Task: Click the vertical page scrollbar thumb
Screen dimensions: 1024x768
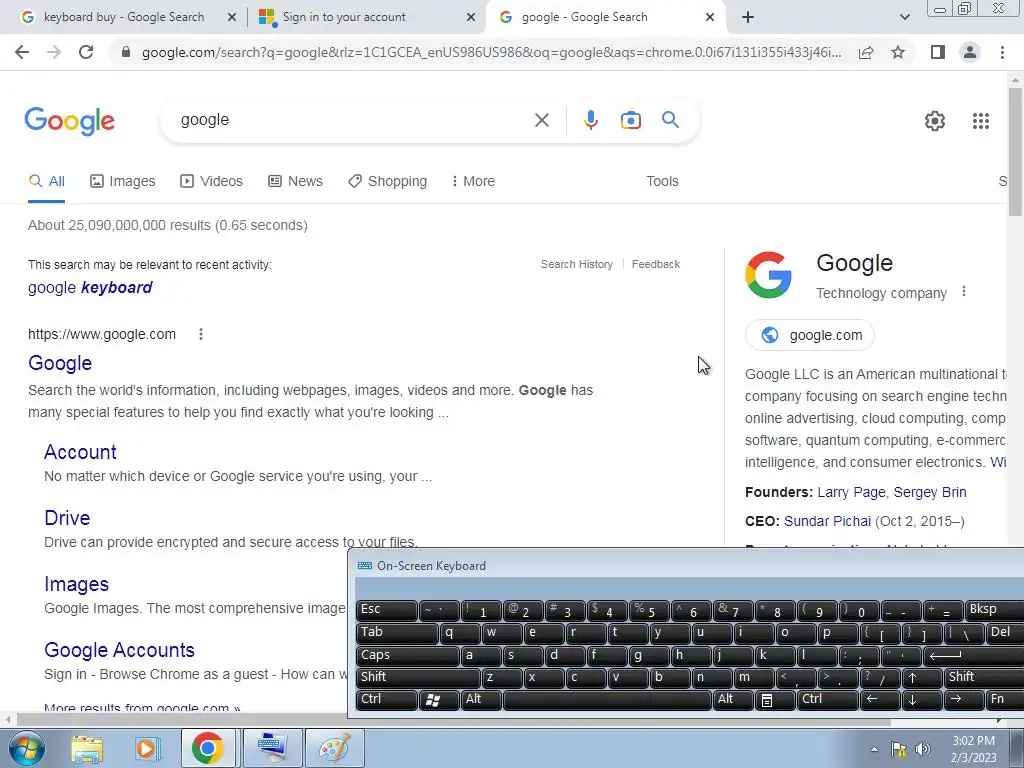Action: (x=1015, y=152)
